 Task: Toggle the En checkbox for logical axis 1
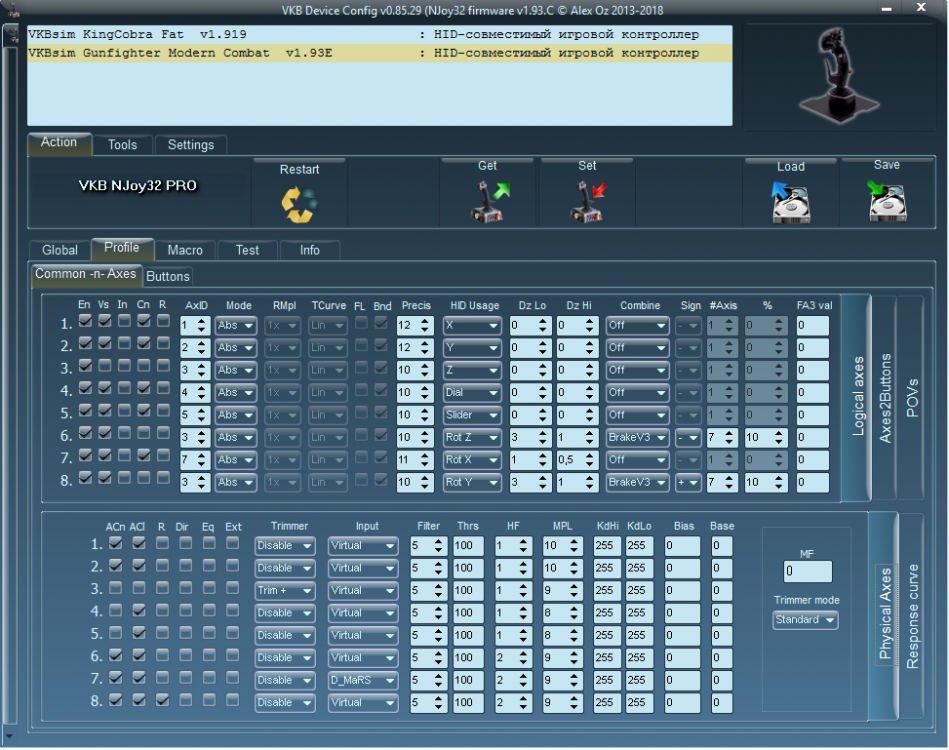[85, 321]
